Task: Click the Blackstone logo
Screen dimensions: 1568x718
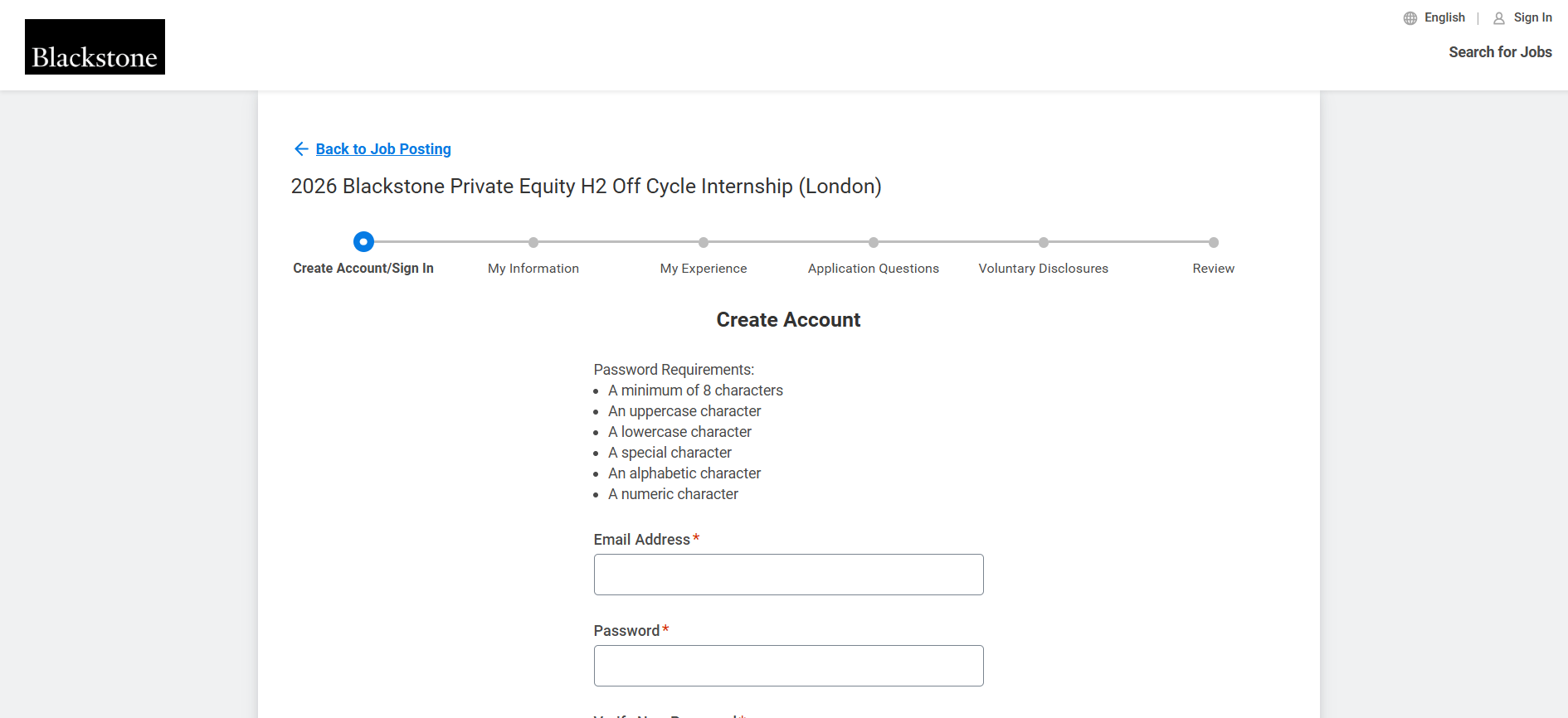Action: [95, 46]
